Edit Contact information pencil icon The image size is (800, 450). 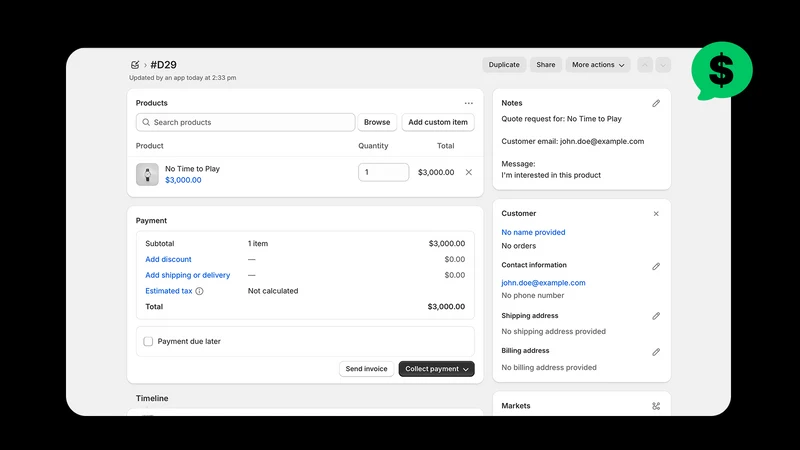[656, 266]
